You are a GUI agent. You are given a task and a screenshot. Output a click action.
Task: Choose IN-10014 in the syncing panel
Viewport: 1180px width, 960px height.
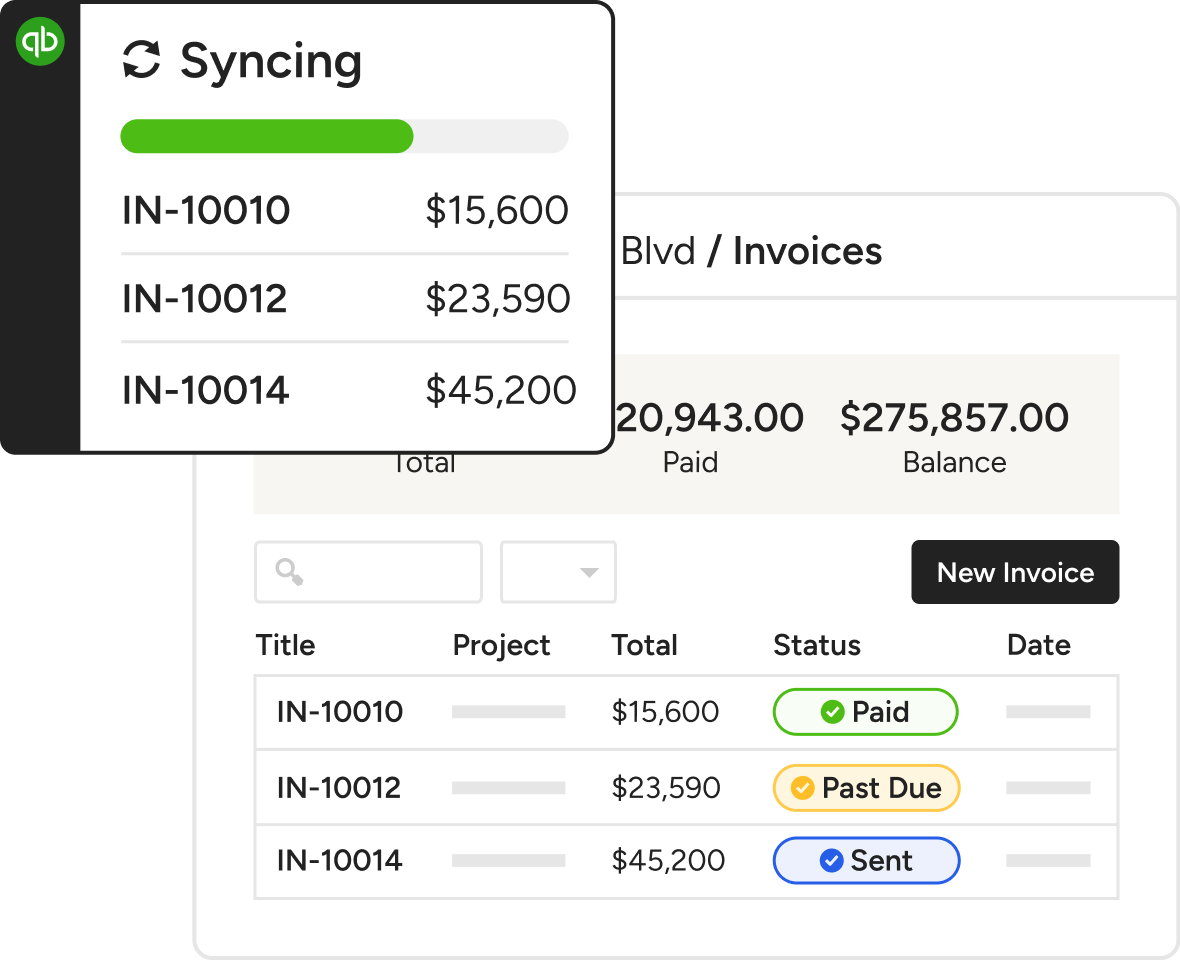pos(206,390)
